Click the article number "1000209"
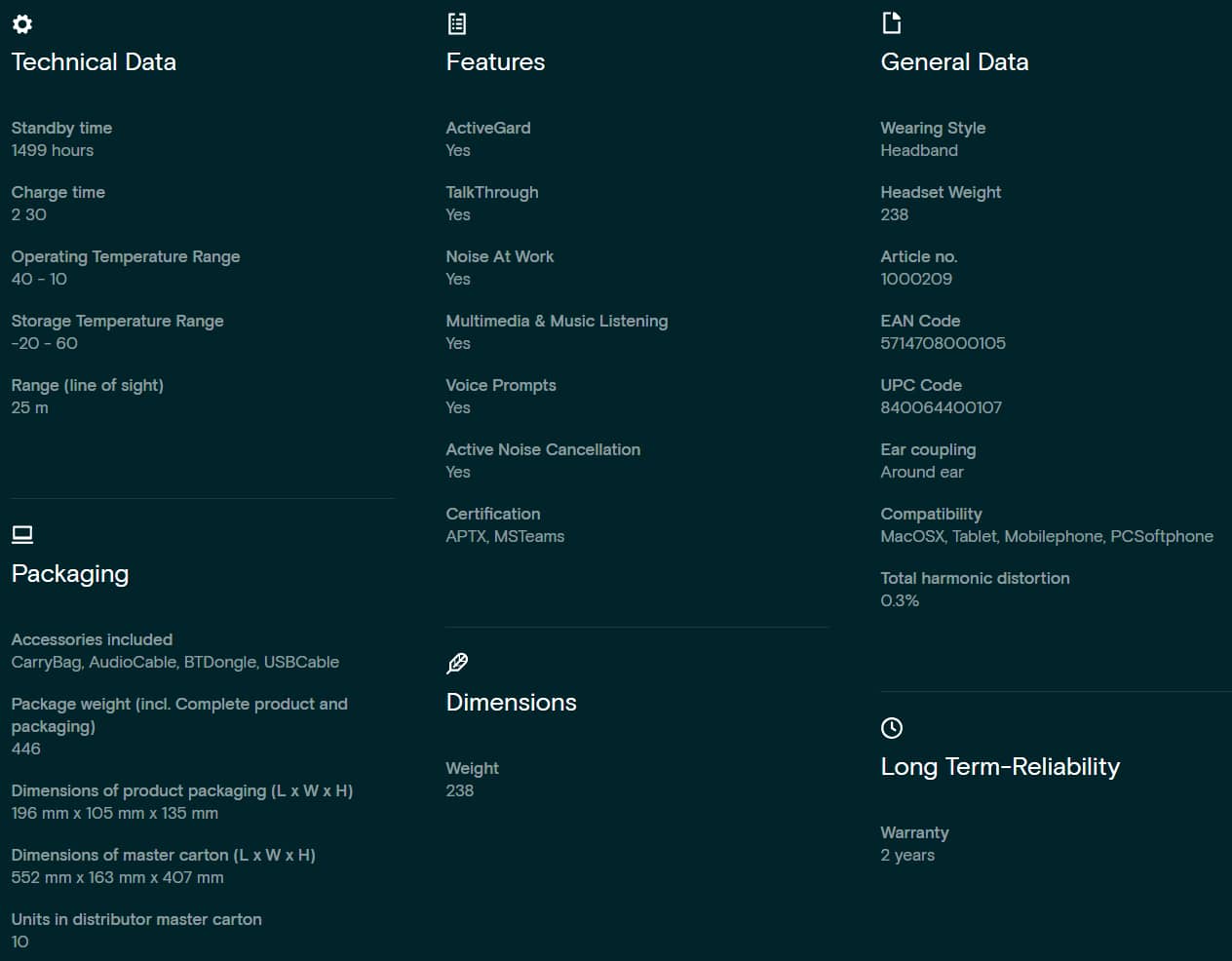This screenshot has width=1232, height=961. [x=916, y=279]
